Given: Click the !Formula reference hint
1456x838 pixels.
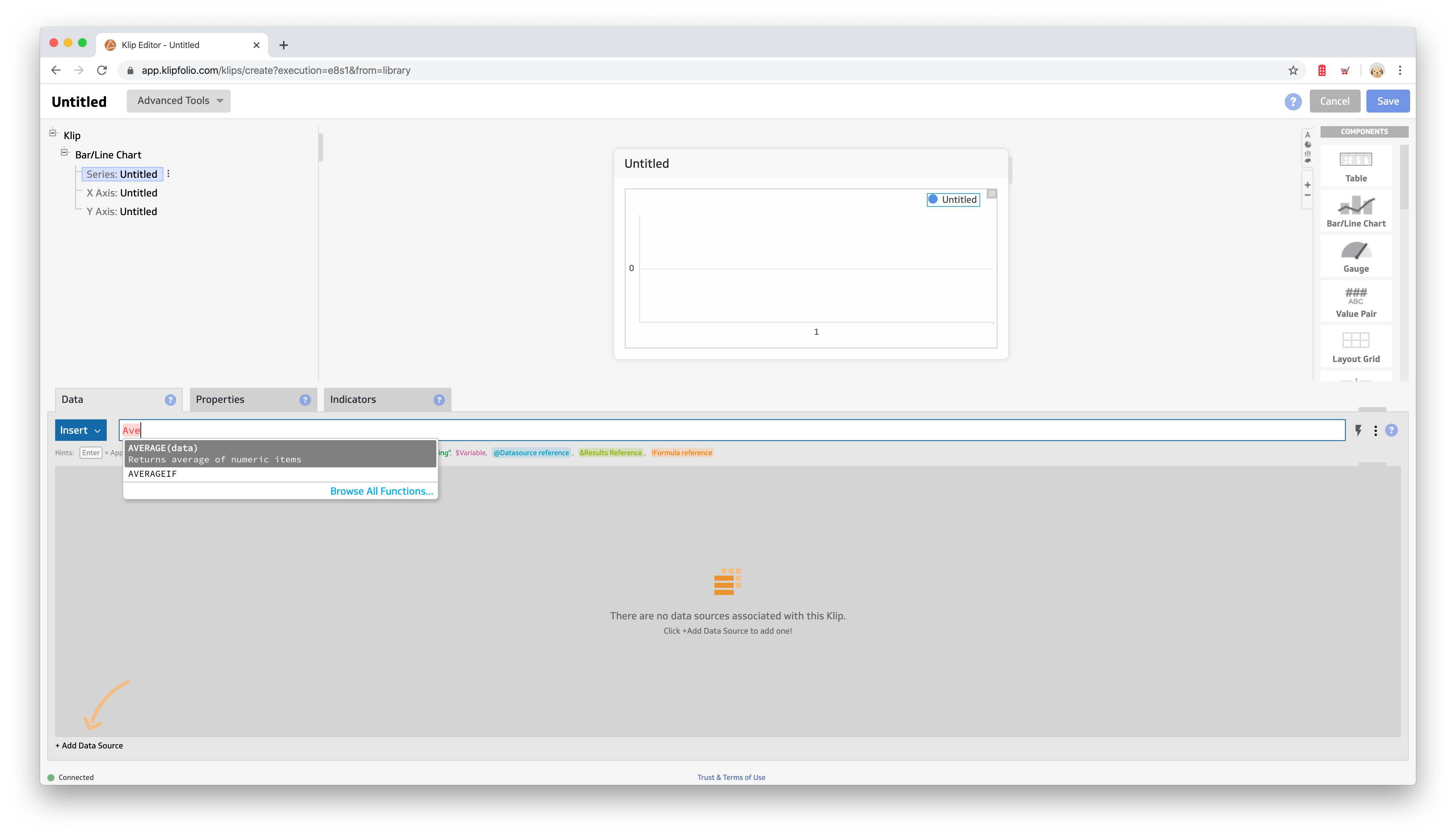Looking at the screenshot, I should tap(682, 453).
